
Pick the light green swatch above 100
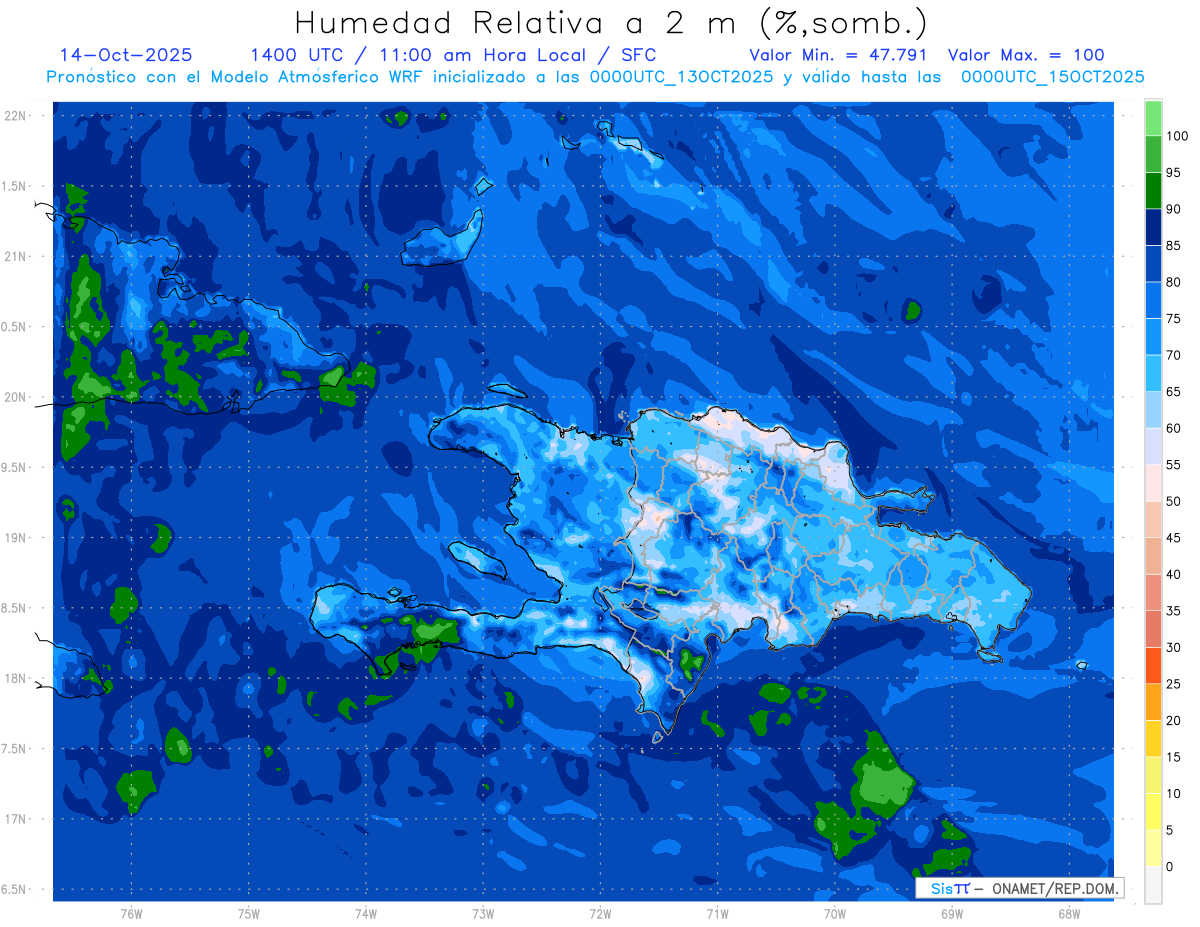pos(1153,118)
